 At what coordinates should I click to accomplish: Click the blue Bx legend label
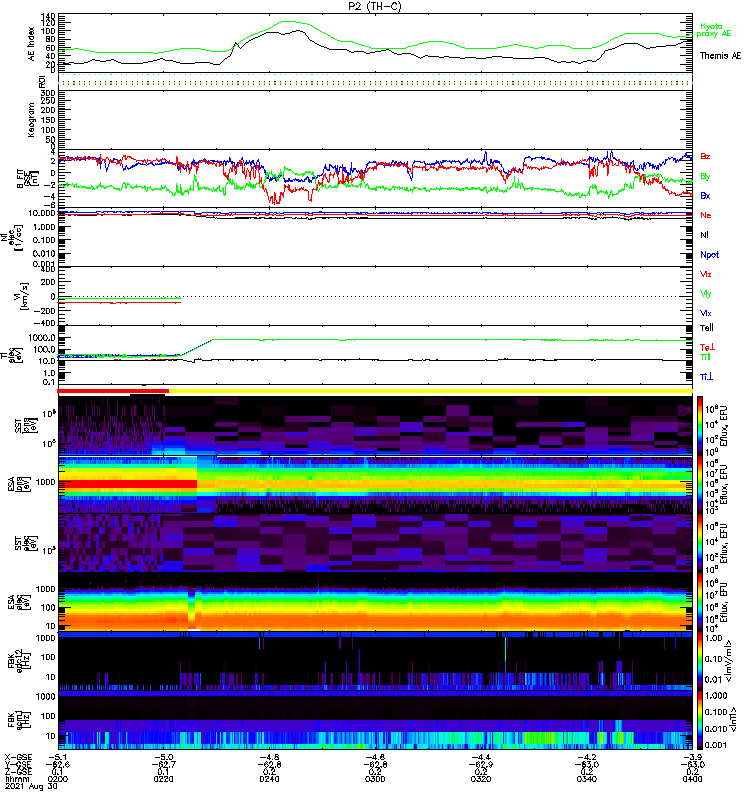(x=705, y=196)
